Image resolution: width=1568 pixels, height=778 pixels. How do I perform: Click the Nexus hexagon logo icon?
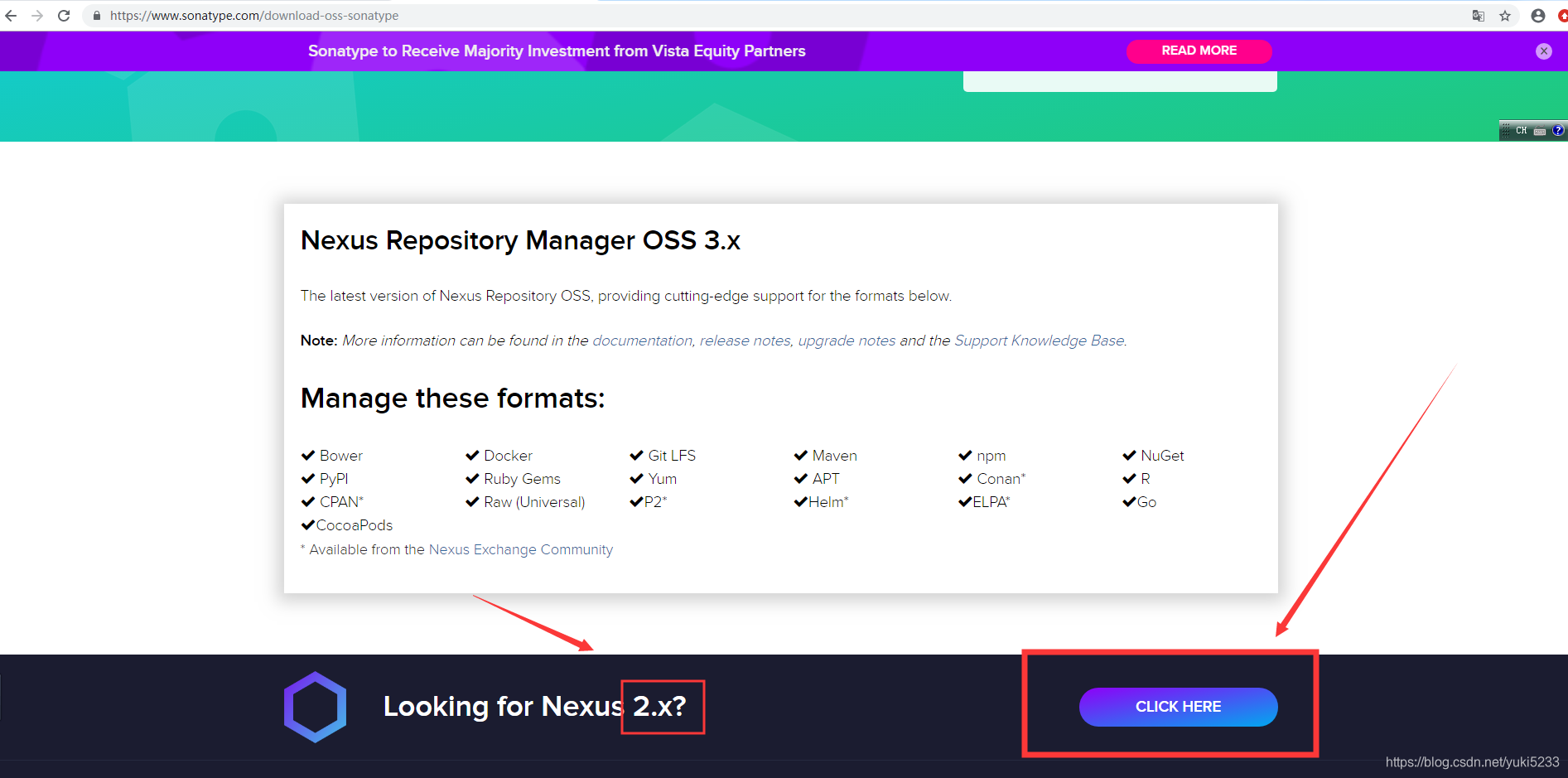(315, 707)
